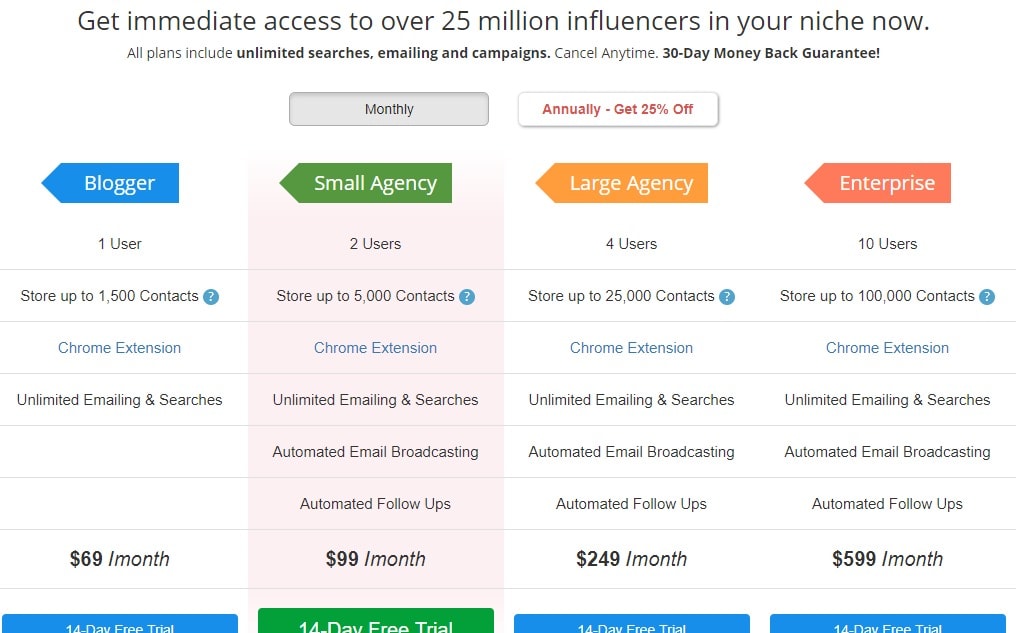Open help icon beside 5,000 Contacts
Image resolution: width=1016 pixels, height=633 pixels.
[467, 297]
